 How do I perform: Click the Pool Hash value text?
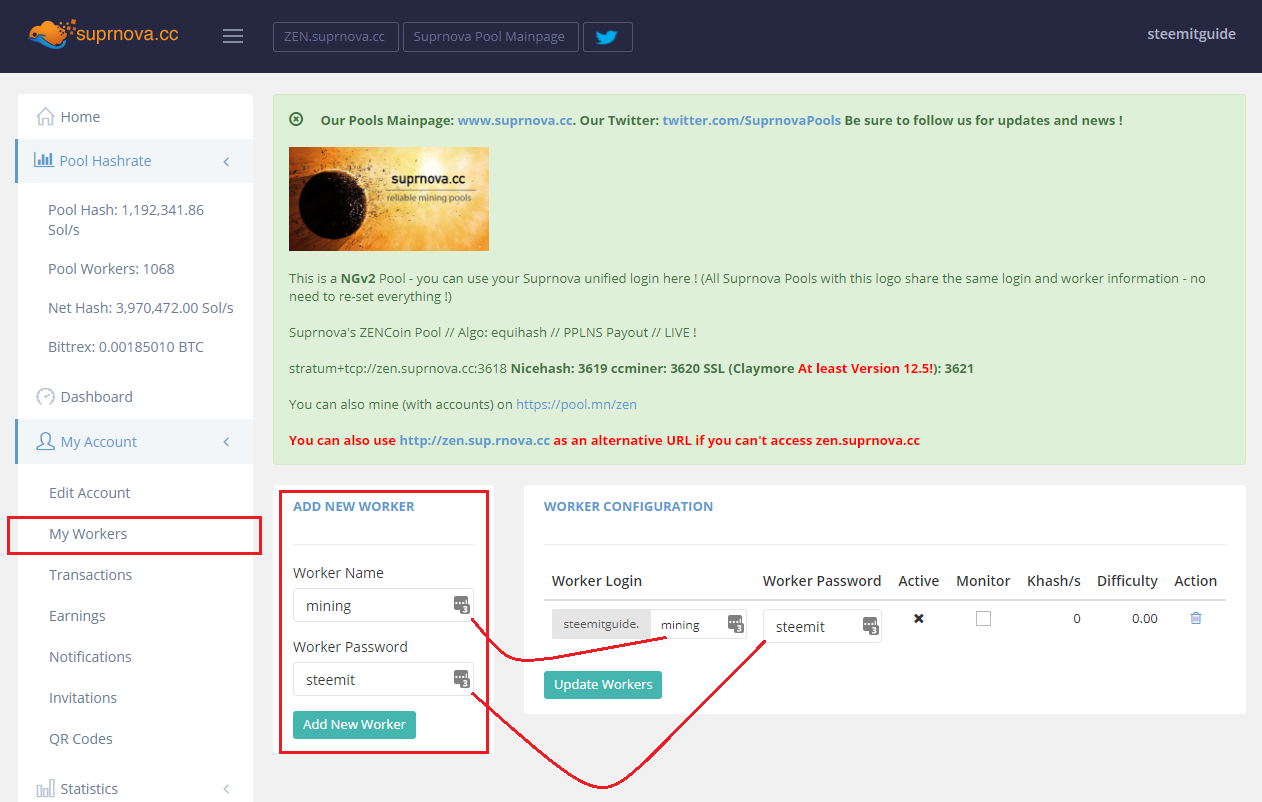coord(126,220)
